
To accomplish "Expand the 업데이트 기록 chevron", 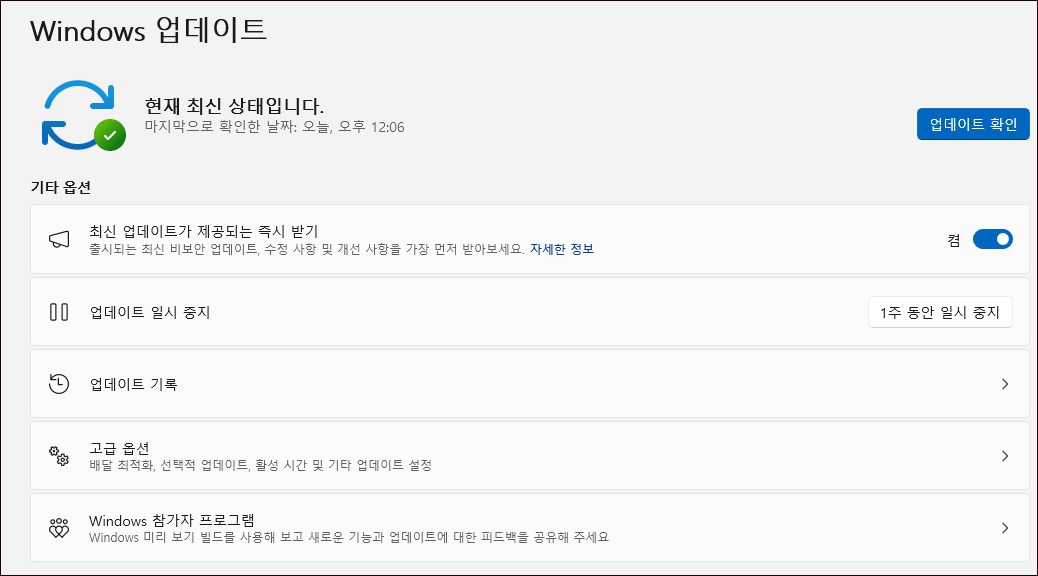I will [x=1005, y=383].
